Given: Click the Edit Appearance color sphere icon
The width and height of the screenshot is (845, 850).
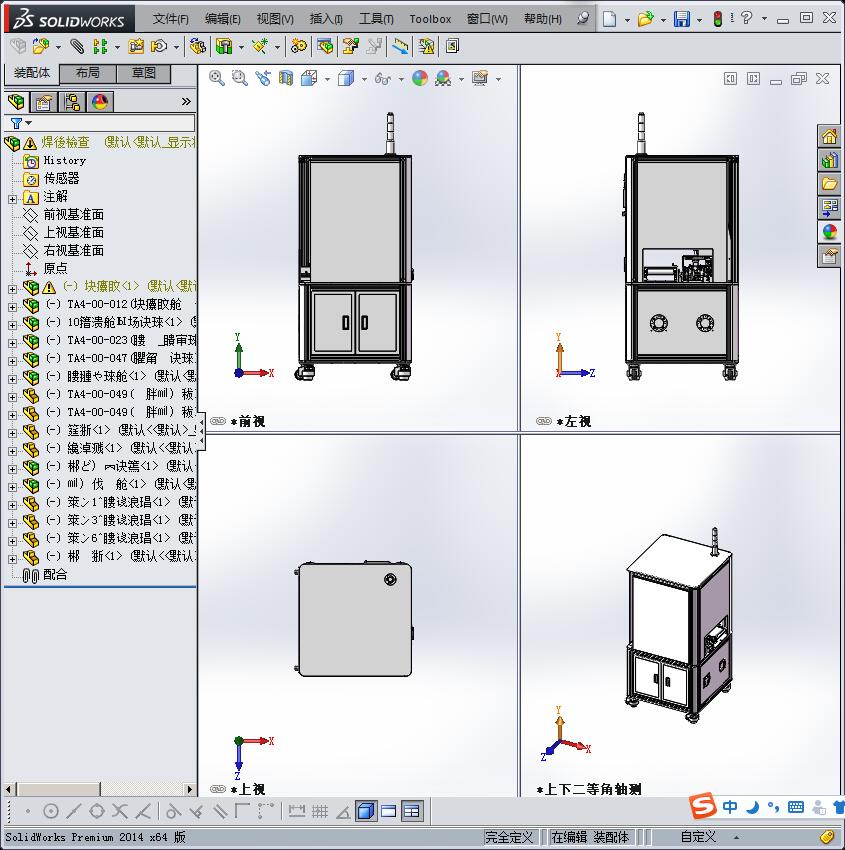Looking at the screenshot, I should tap(420, 78).
